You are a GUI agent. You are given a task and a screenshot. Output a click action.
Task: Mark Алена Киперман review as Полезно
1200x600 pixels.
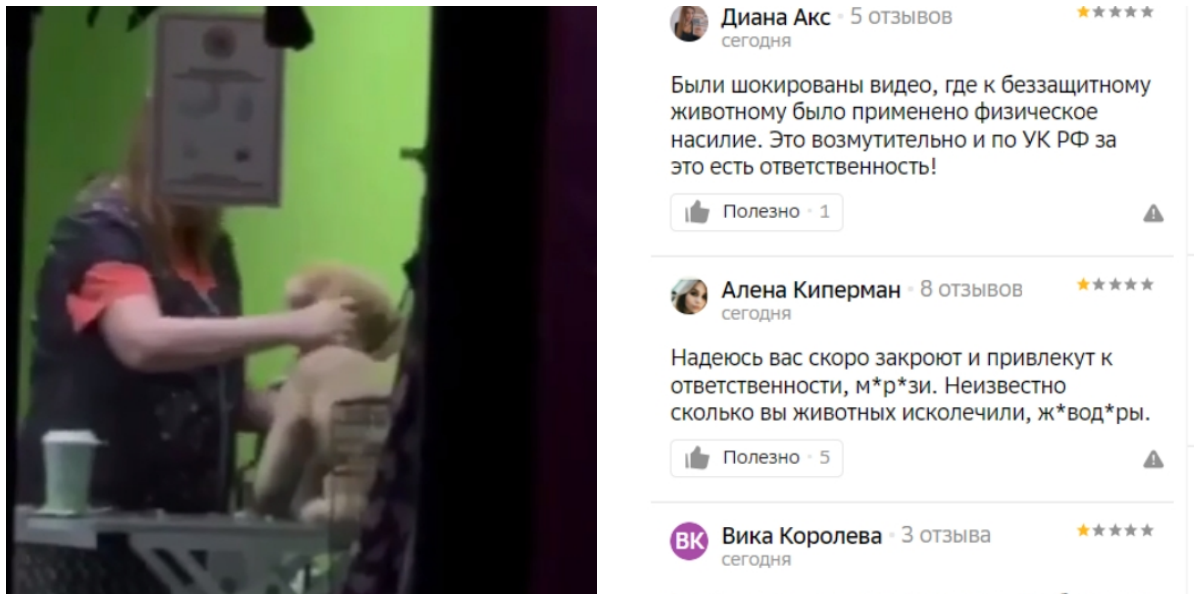coord(757,458)
